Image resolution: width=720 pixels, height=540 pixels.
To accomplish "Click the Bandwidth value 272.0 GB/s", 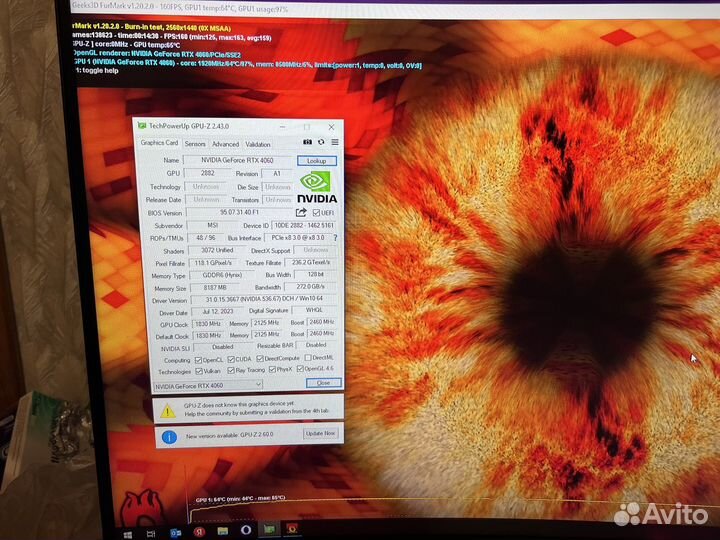I will [x=310, y=287].
